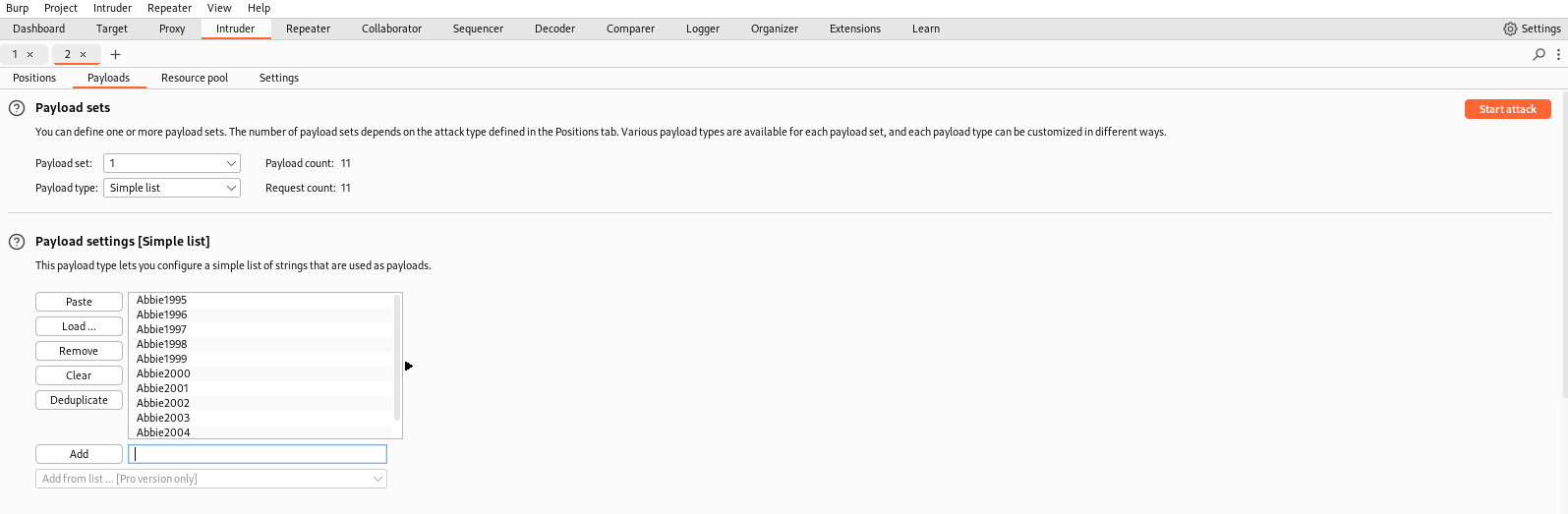Image resolution: width=1568 pixels, height=514 pixels.
Task: Click the Deduplicate button
Action: click(x=79, y=400)
